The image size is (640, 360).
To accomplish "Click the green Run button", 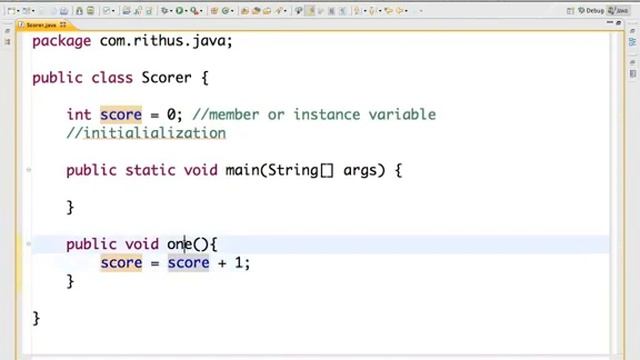I will [179, 11].
